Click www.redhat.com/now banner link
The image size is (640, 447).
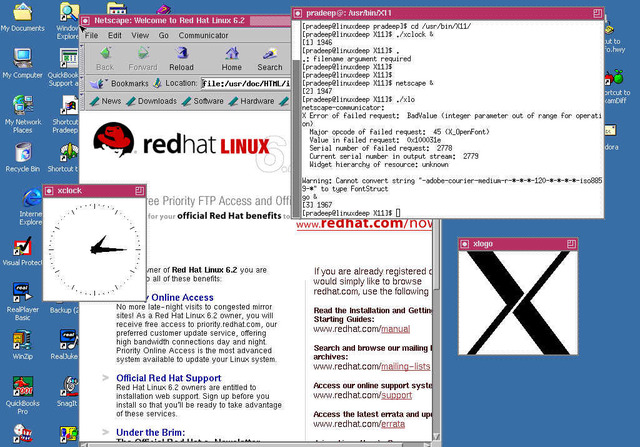(364, 224)
